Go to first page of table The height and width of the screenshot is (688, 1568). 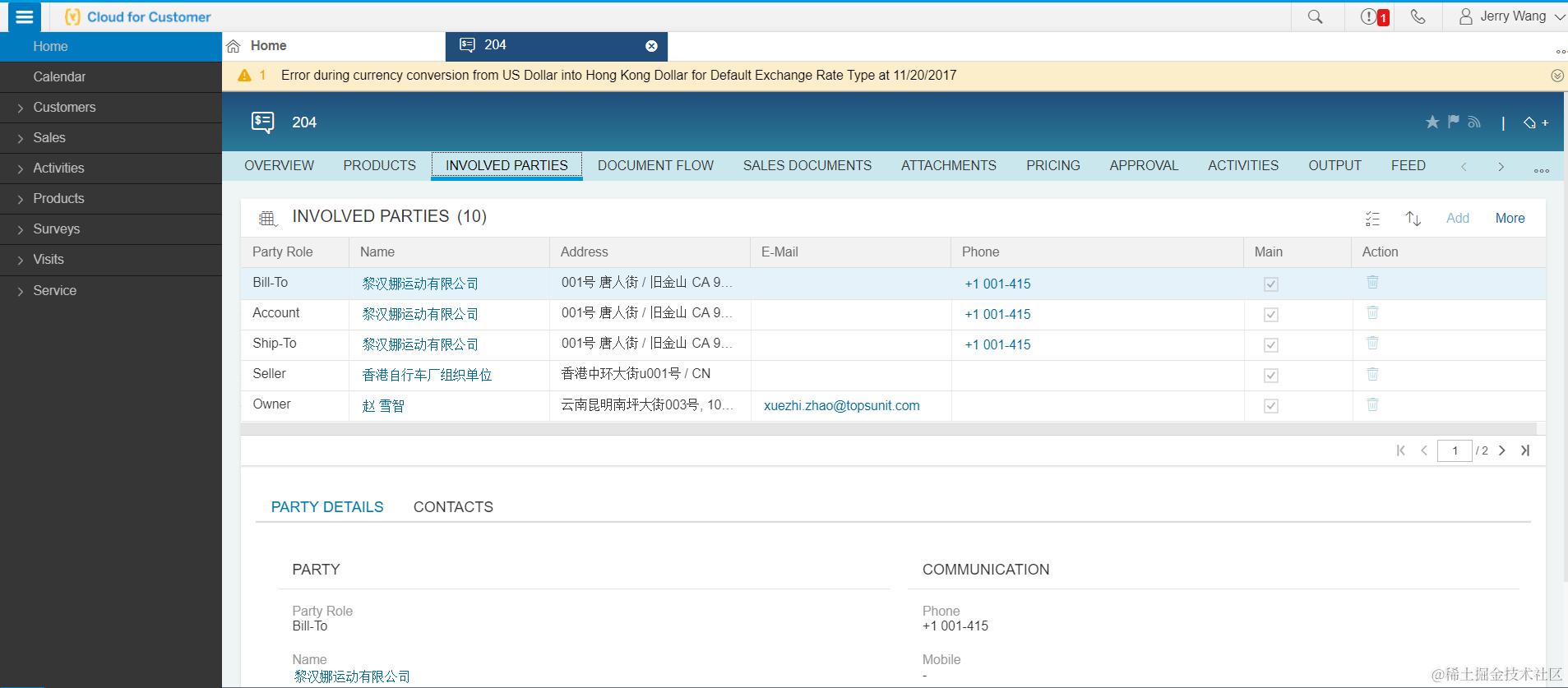point(1400,450)
